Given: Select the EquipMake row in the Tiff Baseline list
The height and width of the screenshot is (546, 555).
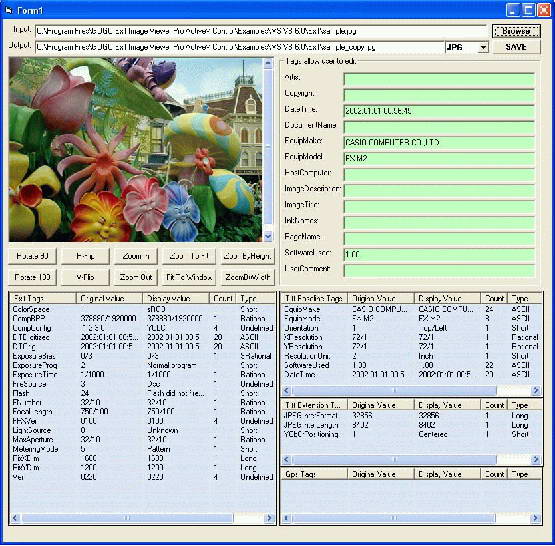Looking at the screenshot, I should pos(411,309).
